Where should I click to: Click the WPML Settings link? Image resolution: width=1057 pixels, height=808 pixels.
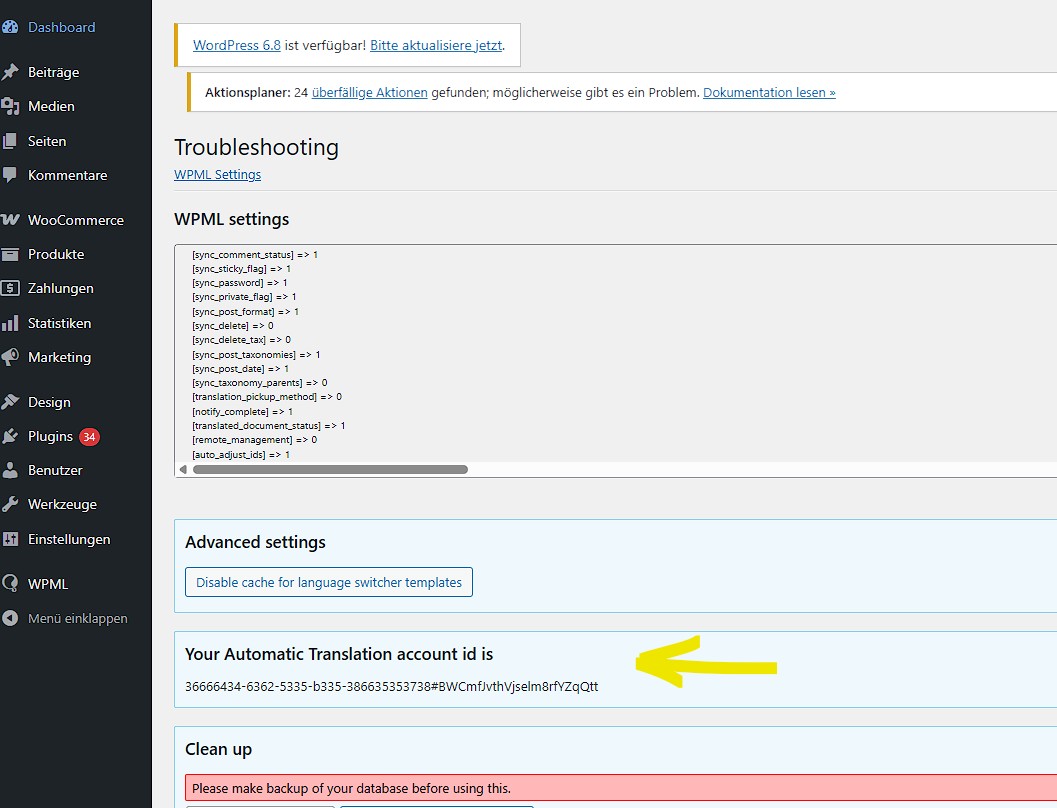(x=217, y=175)
